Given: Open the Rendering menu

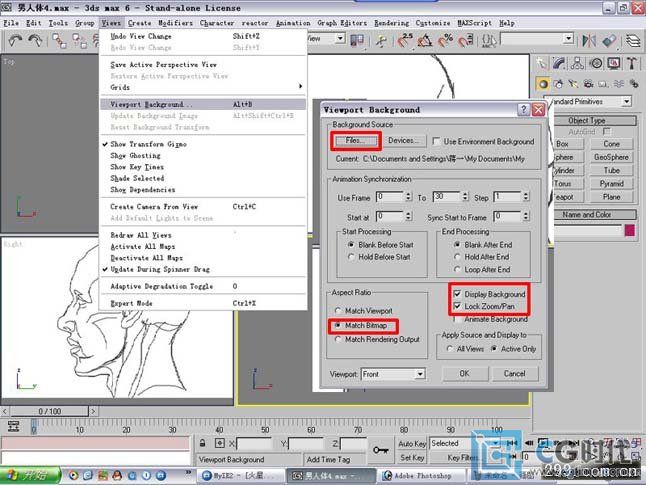Looking at the screenshot, I should pos(391,23).
